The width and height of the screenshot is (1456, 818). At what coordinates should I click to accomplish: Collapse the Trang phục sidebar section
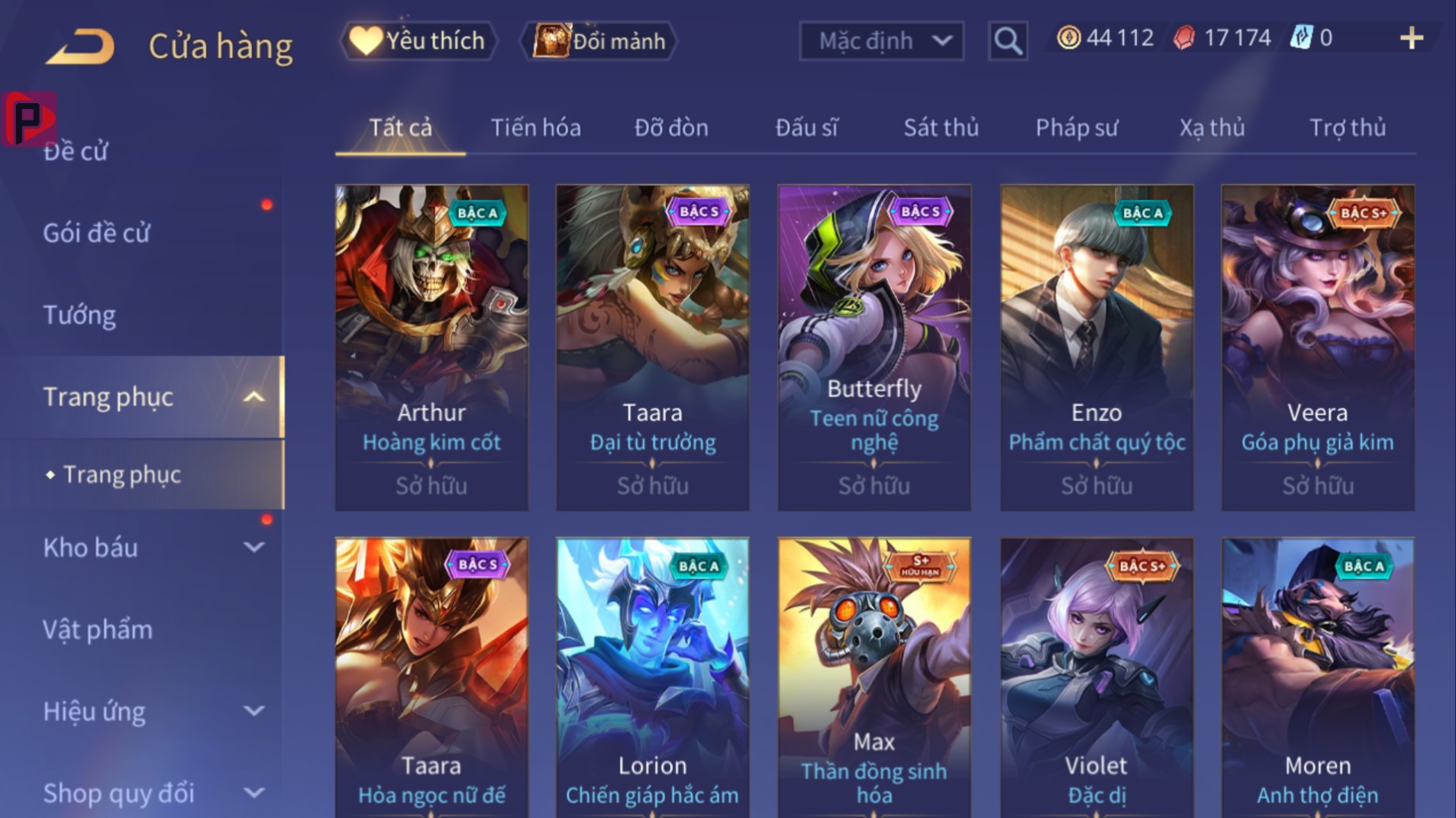tap(254, 396)
